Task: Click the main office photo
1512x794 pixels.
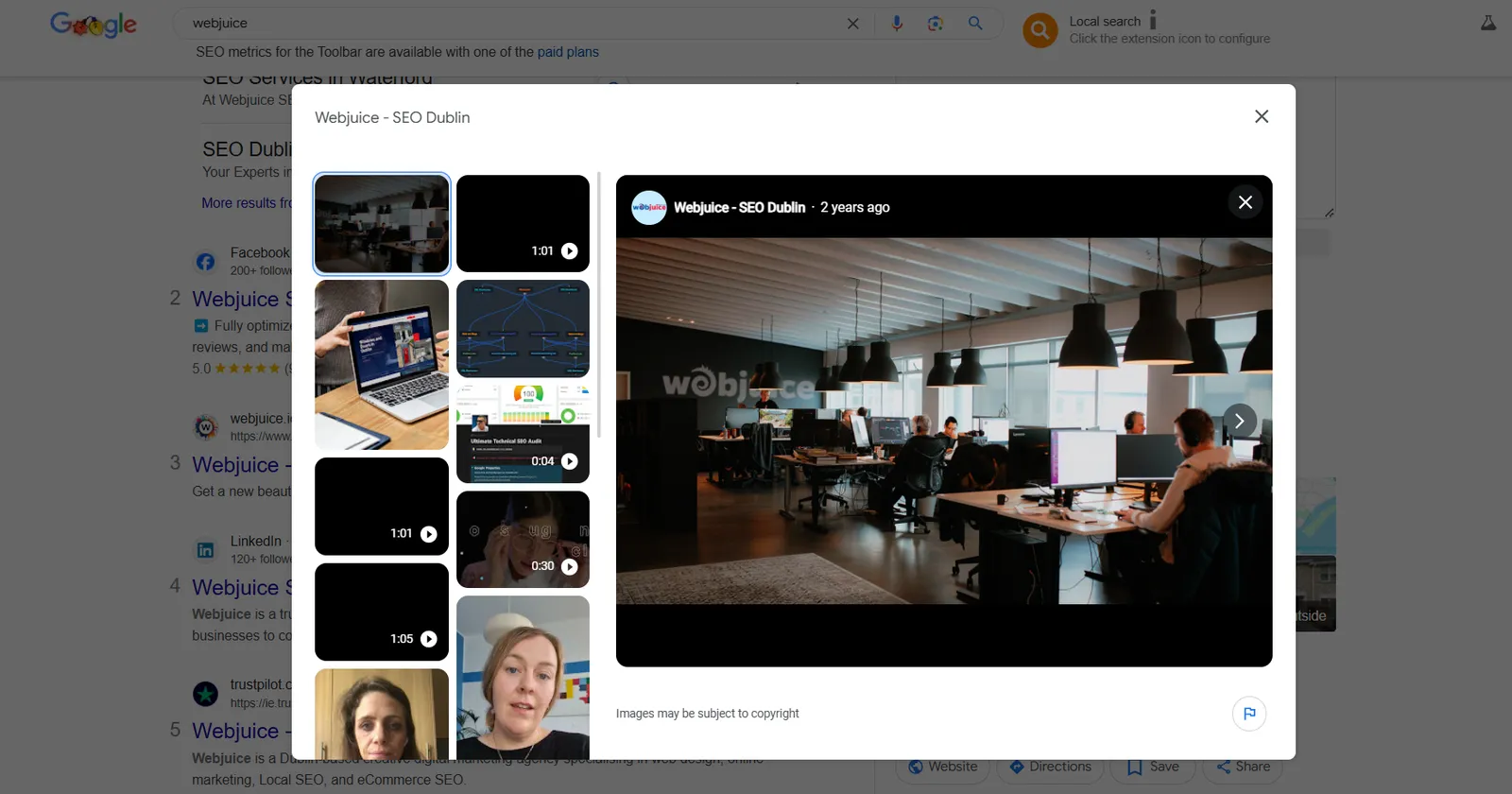Action: [944, 421]
